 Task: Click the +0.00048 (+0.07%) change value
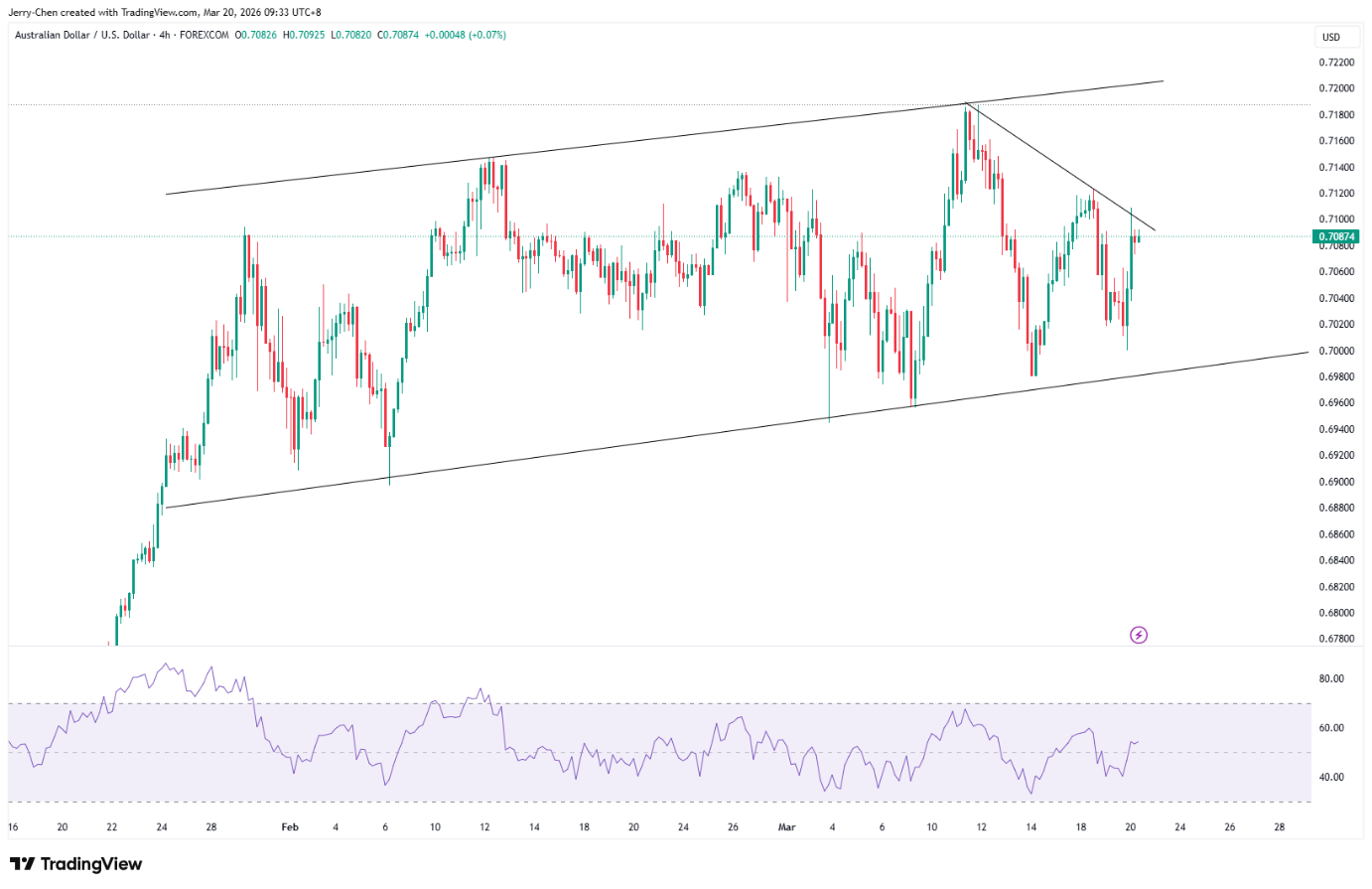[x=465, y=35]
